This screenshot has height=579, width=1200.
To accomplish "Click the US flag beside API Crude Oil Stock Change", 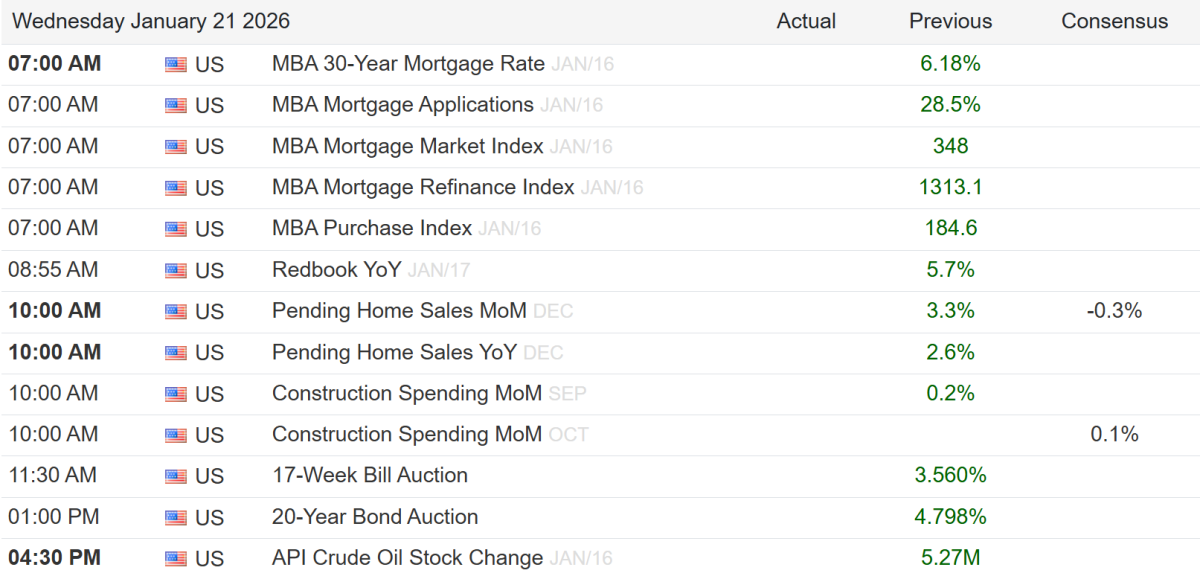I will coord(176,559).
